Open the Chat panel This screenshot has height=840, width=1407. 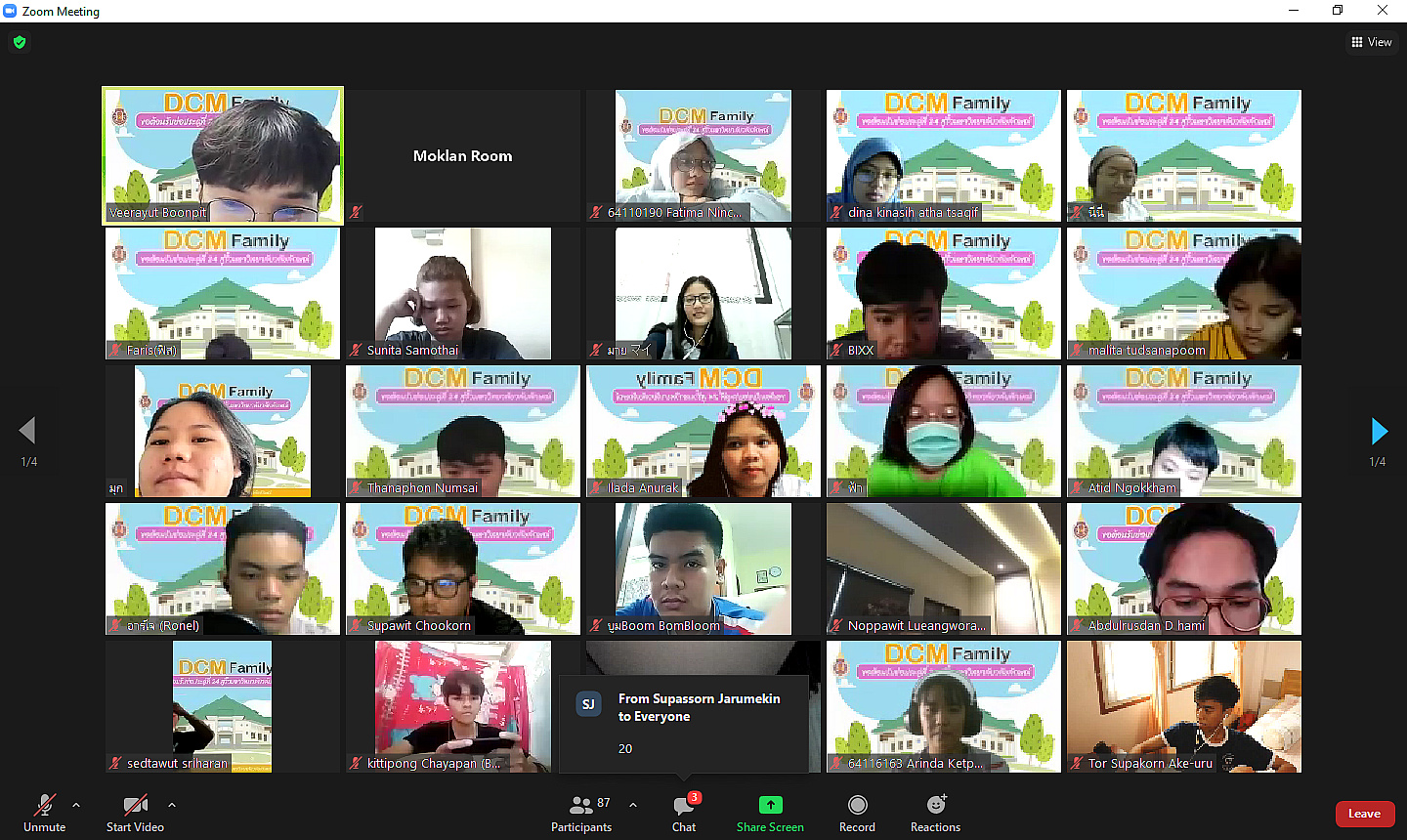point(684,813)
